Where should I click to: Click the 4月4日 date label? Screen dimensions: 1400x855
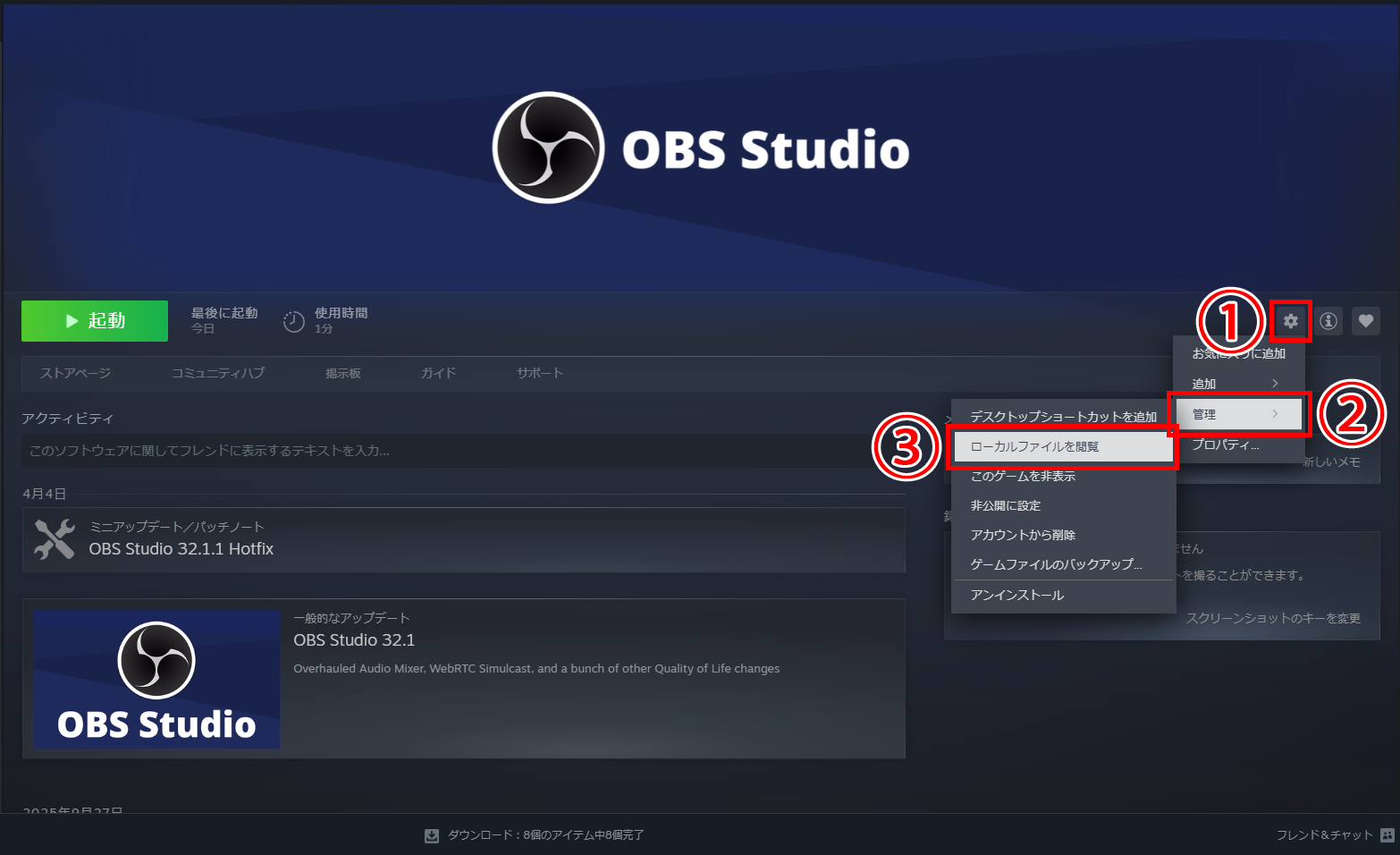(45, 494)
